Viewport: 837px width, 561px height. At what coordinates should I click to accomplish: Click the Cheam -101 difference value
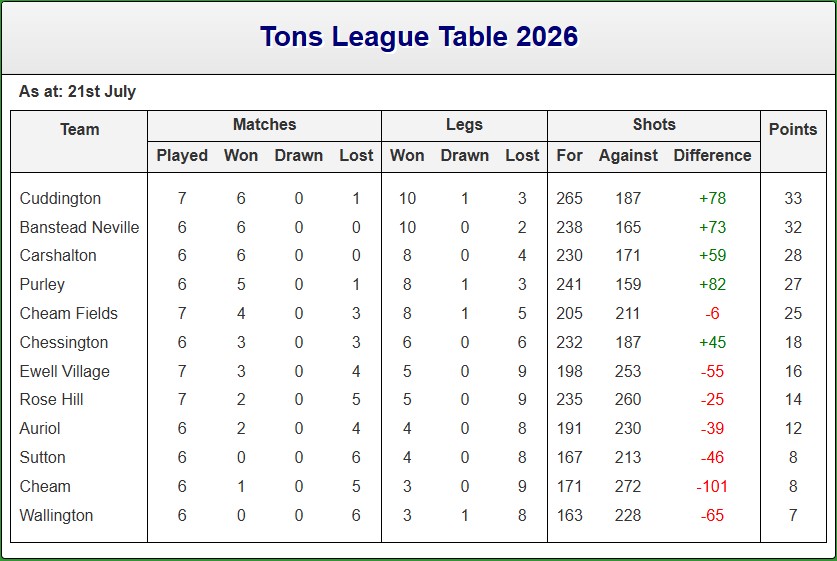pos(712,486)
